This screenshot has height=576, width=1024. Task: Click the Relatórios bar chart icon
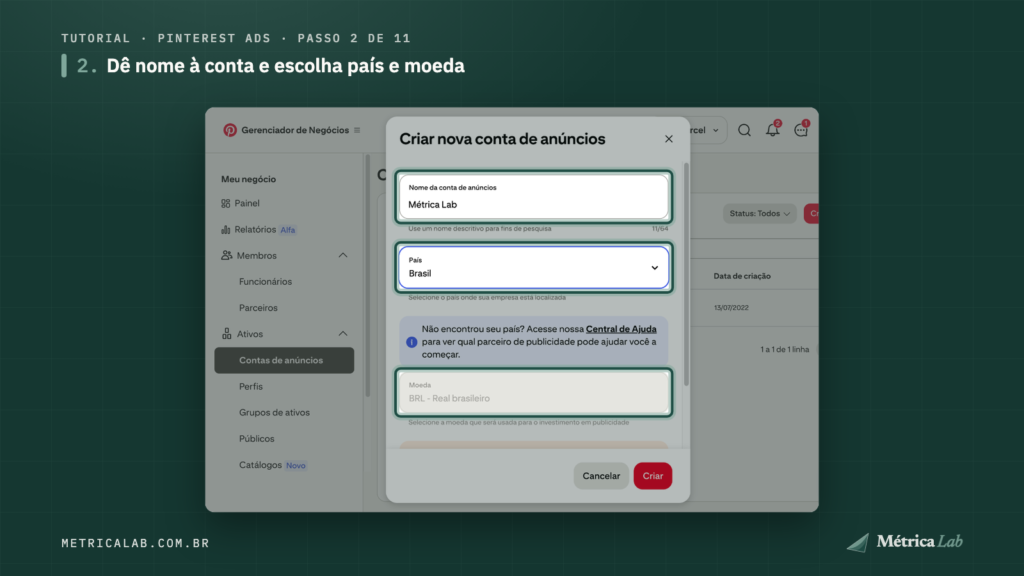[226, 229]
